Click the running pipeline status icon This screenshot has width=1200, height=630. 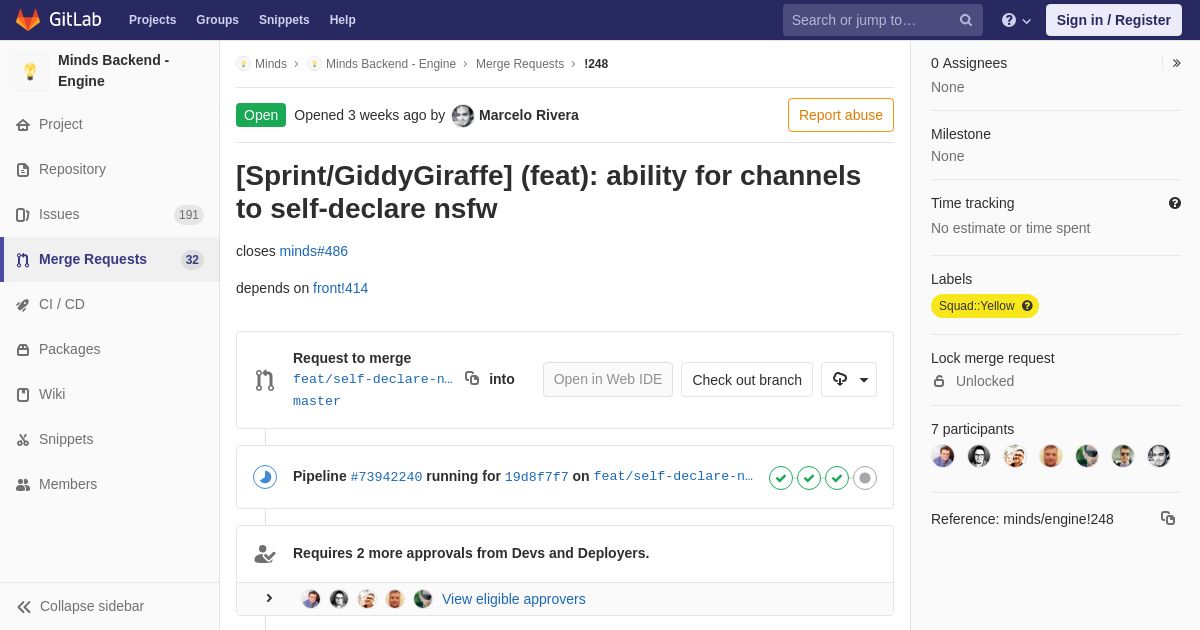265,477
